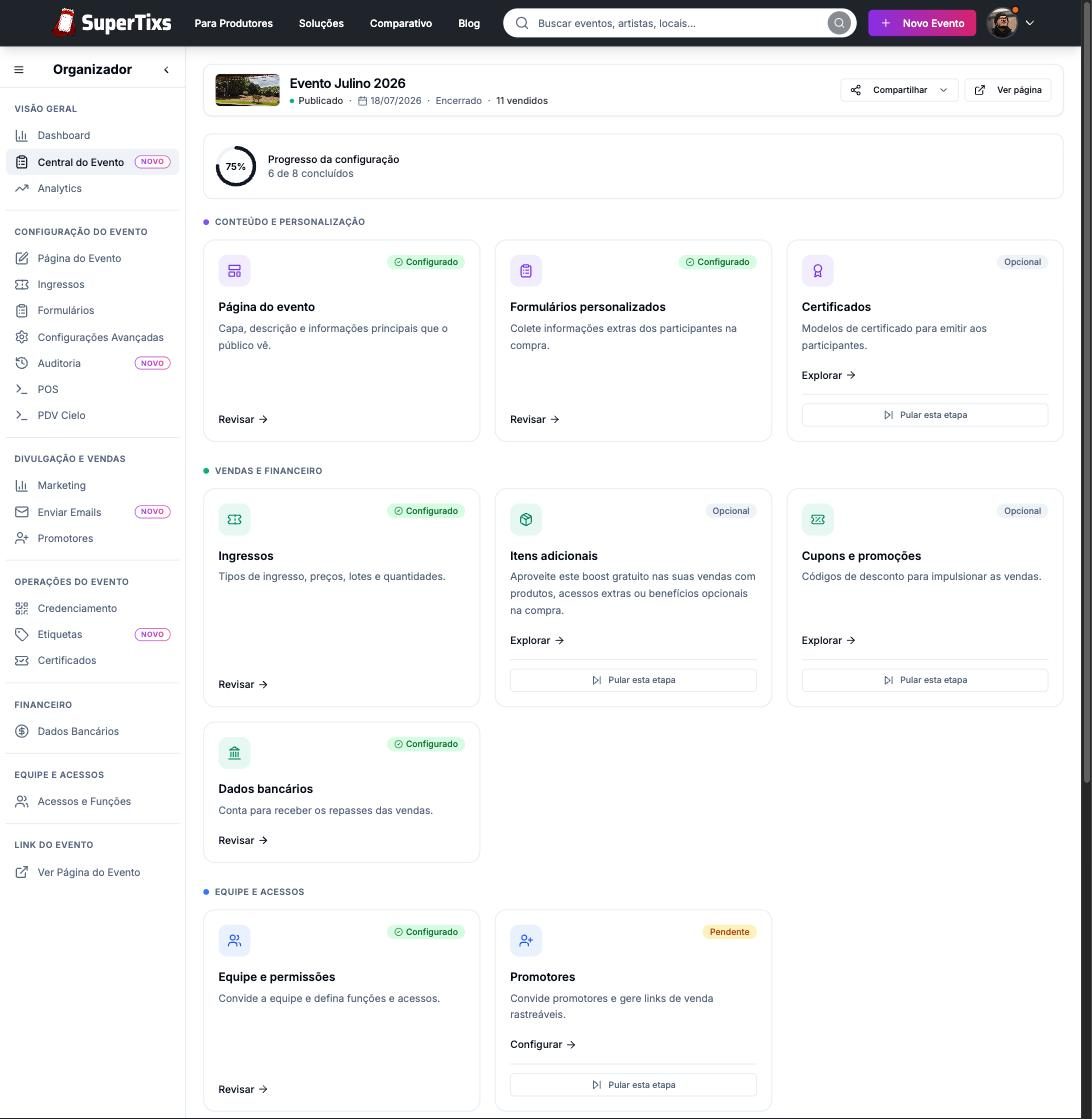Screen dimensions: 1092x1119
Task: Open Para Produtores menu
Action: [x=234, y=24]
